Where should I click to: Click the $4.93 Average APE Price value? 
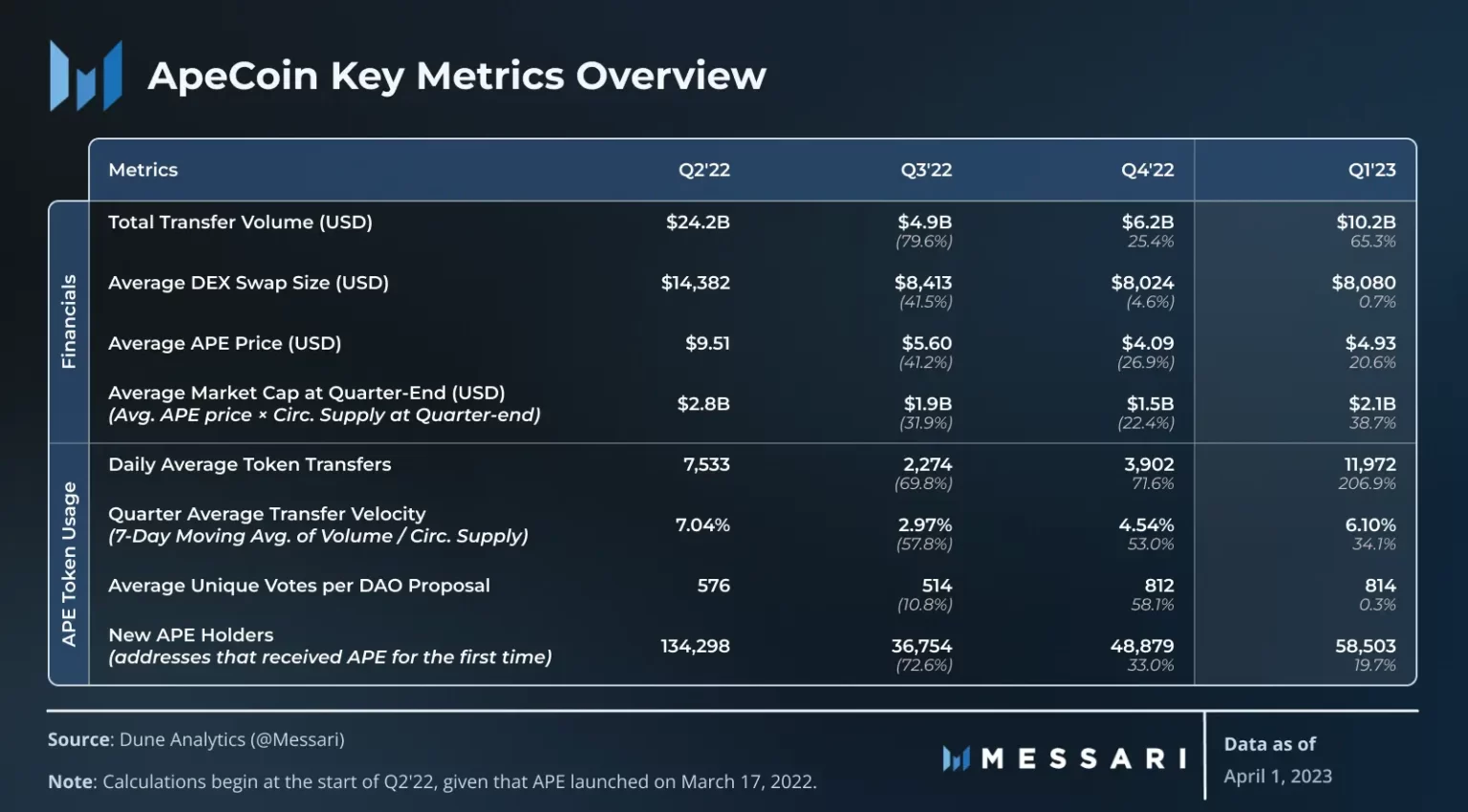(1371, 343)
